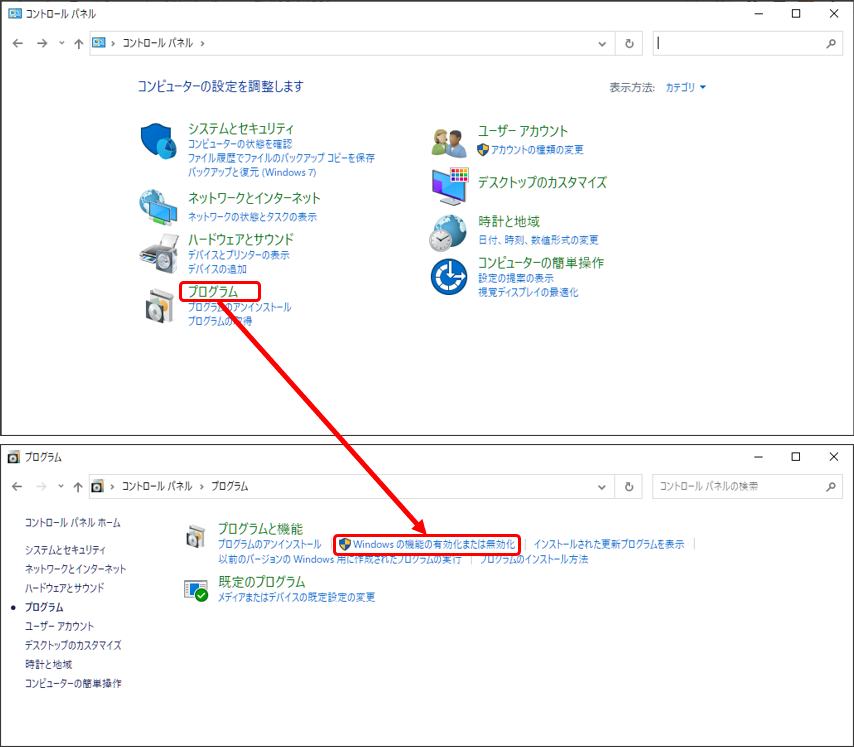The image size is (854, 747).
Task: Expand address history in the コントロール パネル window
Action: [602, 44]
